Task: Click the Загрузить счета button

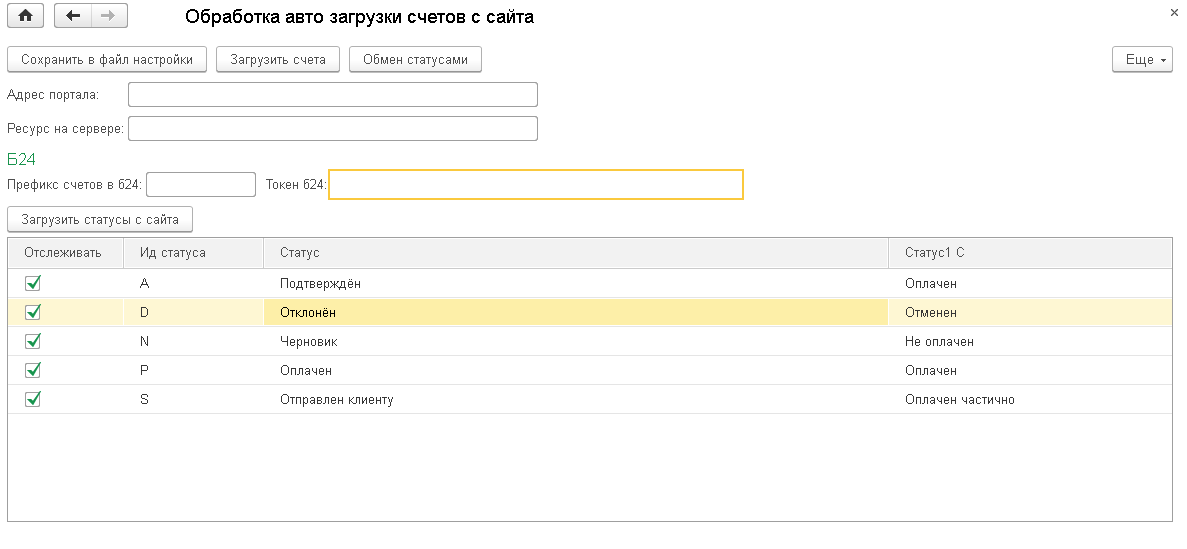Action: (278, 60)
